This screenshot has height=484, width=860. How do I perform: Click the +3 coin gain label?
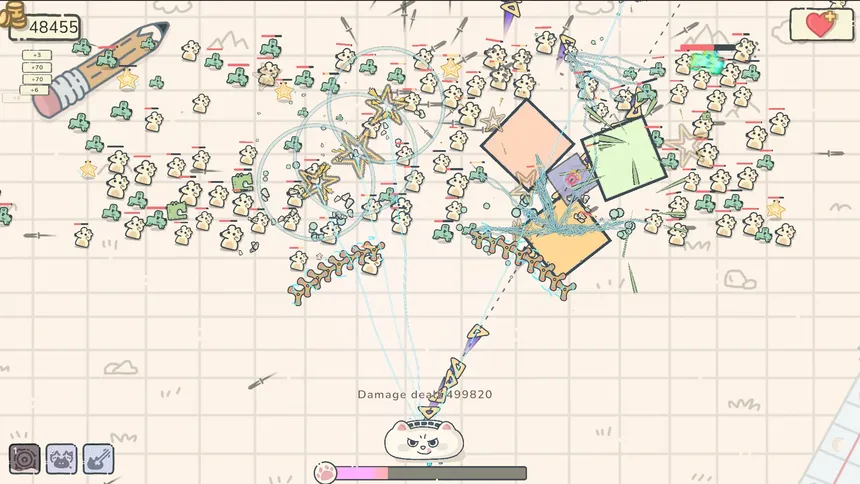point(37,55)
